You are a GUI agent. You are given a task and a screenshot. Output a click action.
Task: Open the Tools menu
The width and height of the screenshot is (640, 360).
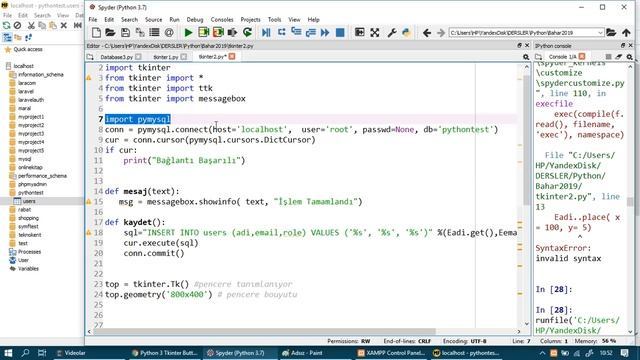pyautogui.click(x=274, y=20)
